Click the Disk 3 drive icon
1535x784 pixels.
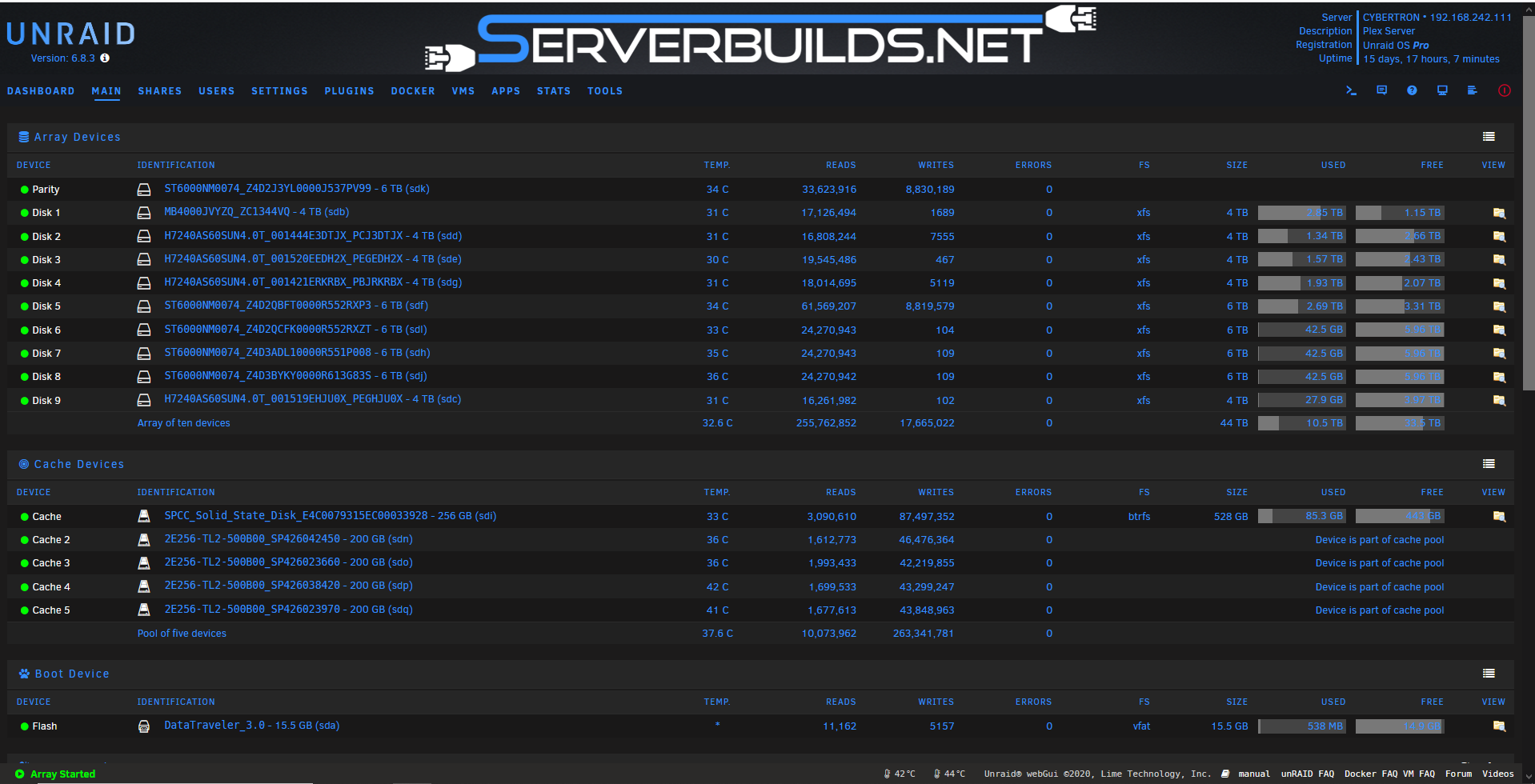(x=144, y=260)
